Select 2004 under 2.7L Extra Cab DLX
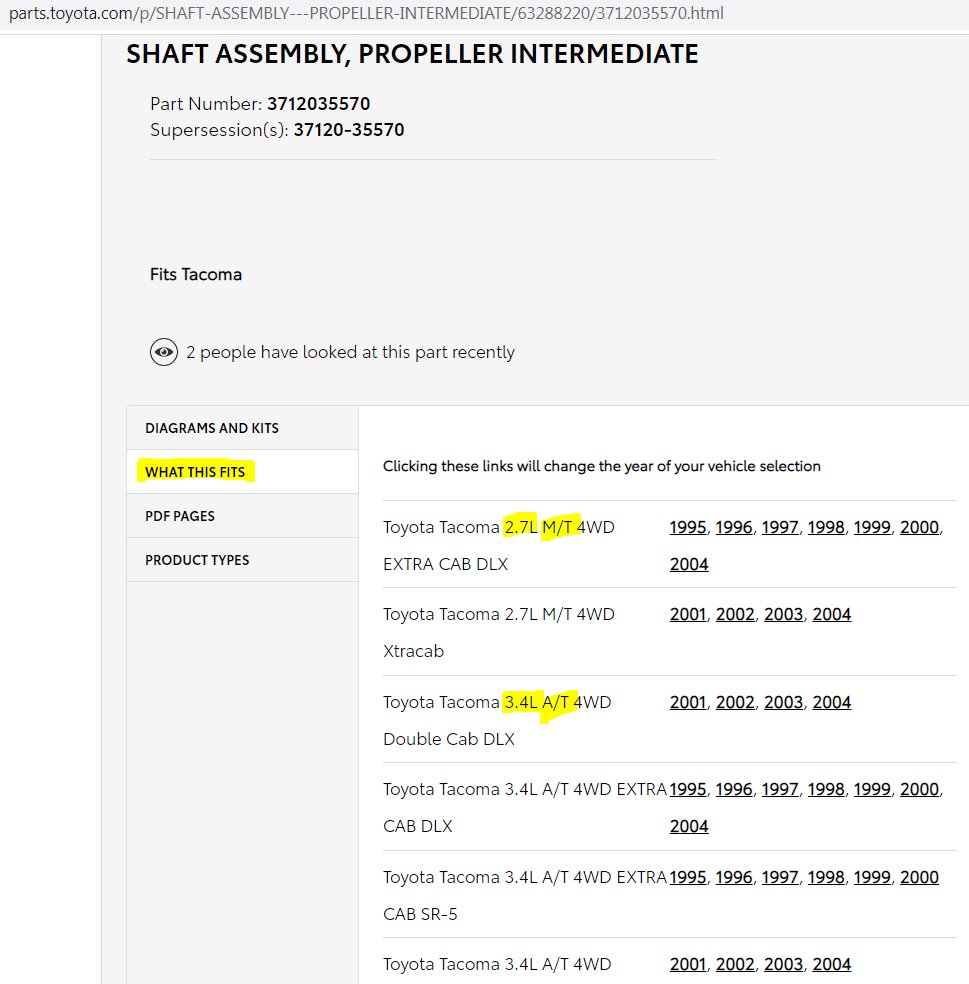 [x=689, y=564]
